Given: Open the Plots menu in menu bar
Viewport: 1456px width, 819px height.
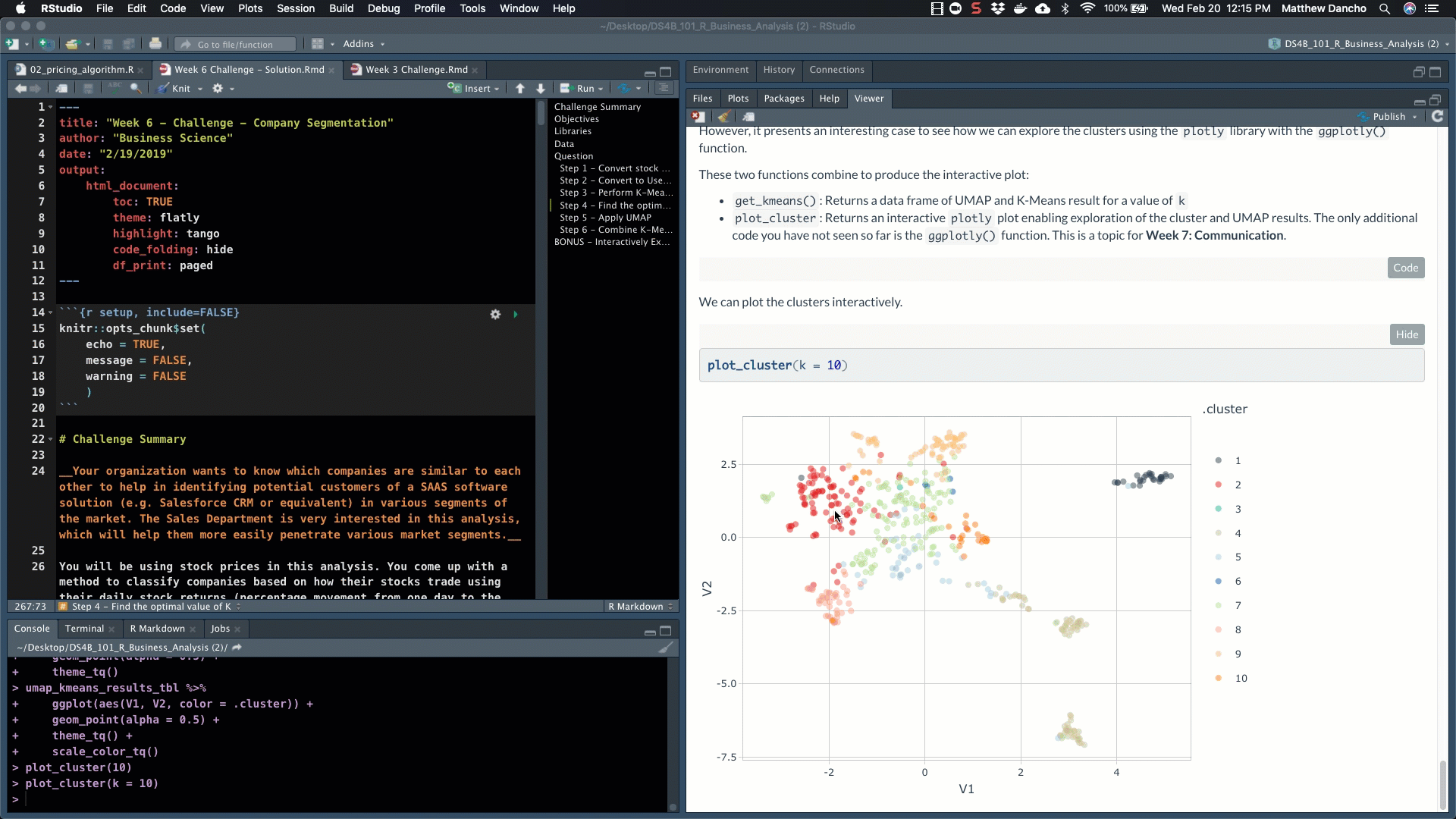Looking at the screenshot, I should [x=250, y=8].
